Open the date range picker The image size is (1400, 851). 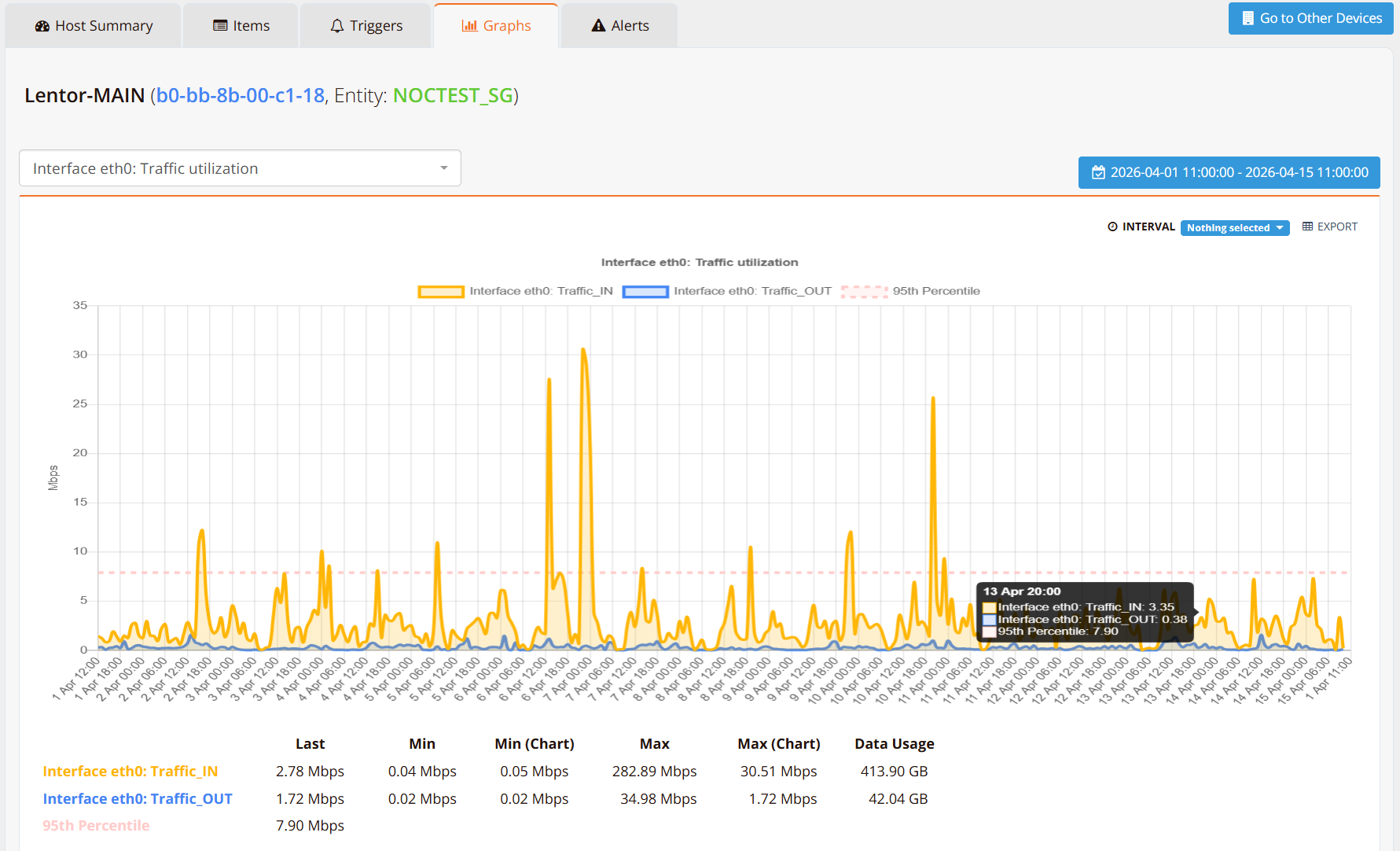coord(1229,172)
